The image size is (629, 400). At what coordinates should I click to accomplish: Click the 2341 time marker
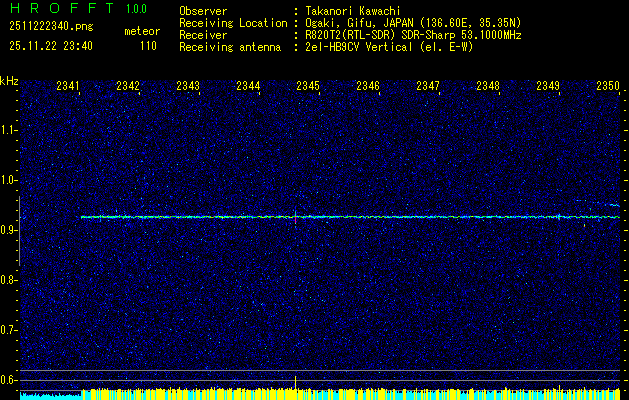(68, 85)
